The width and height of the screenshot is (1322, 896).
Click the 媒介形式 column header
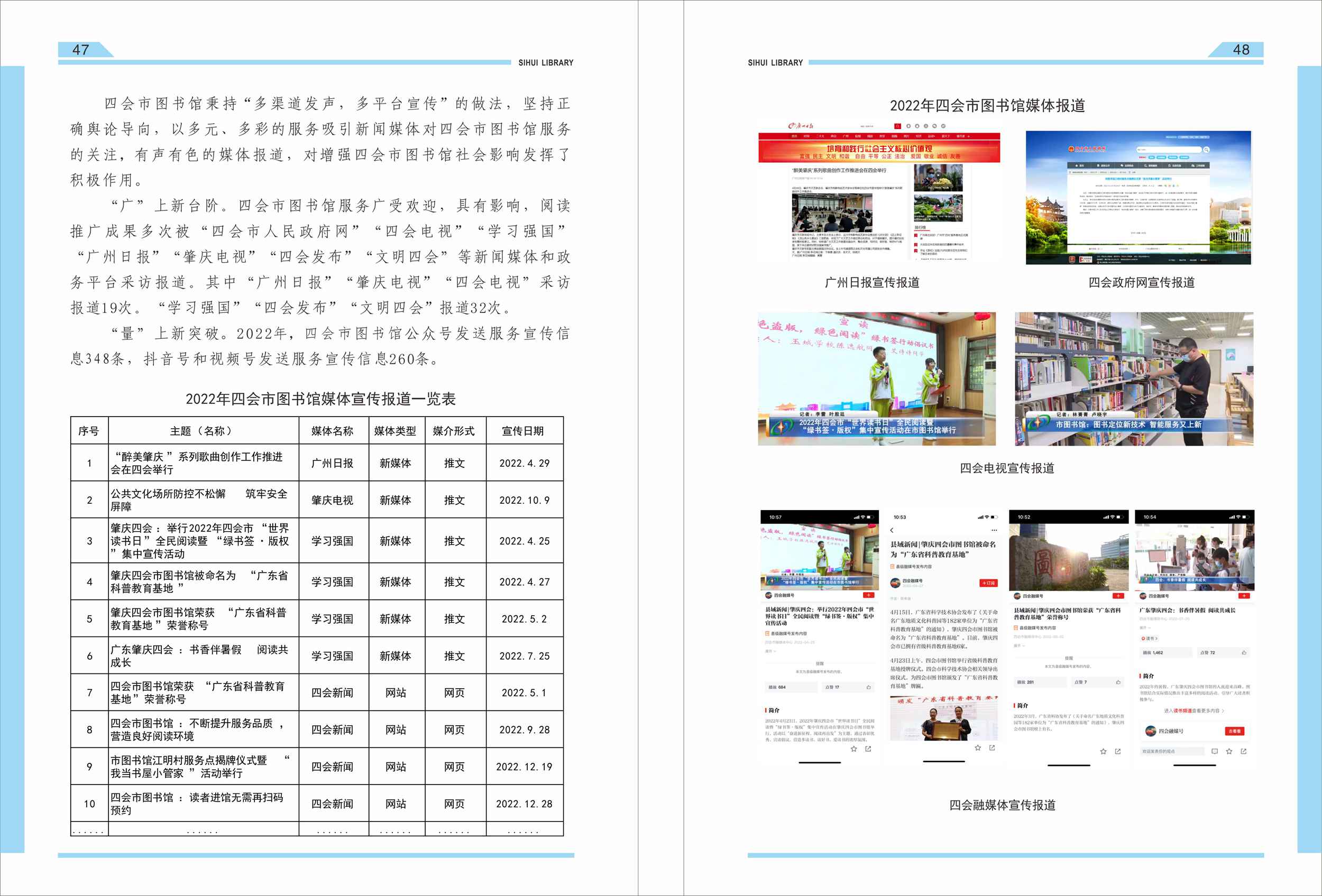pos(455,431)
